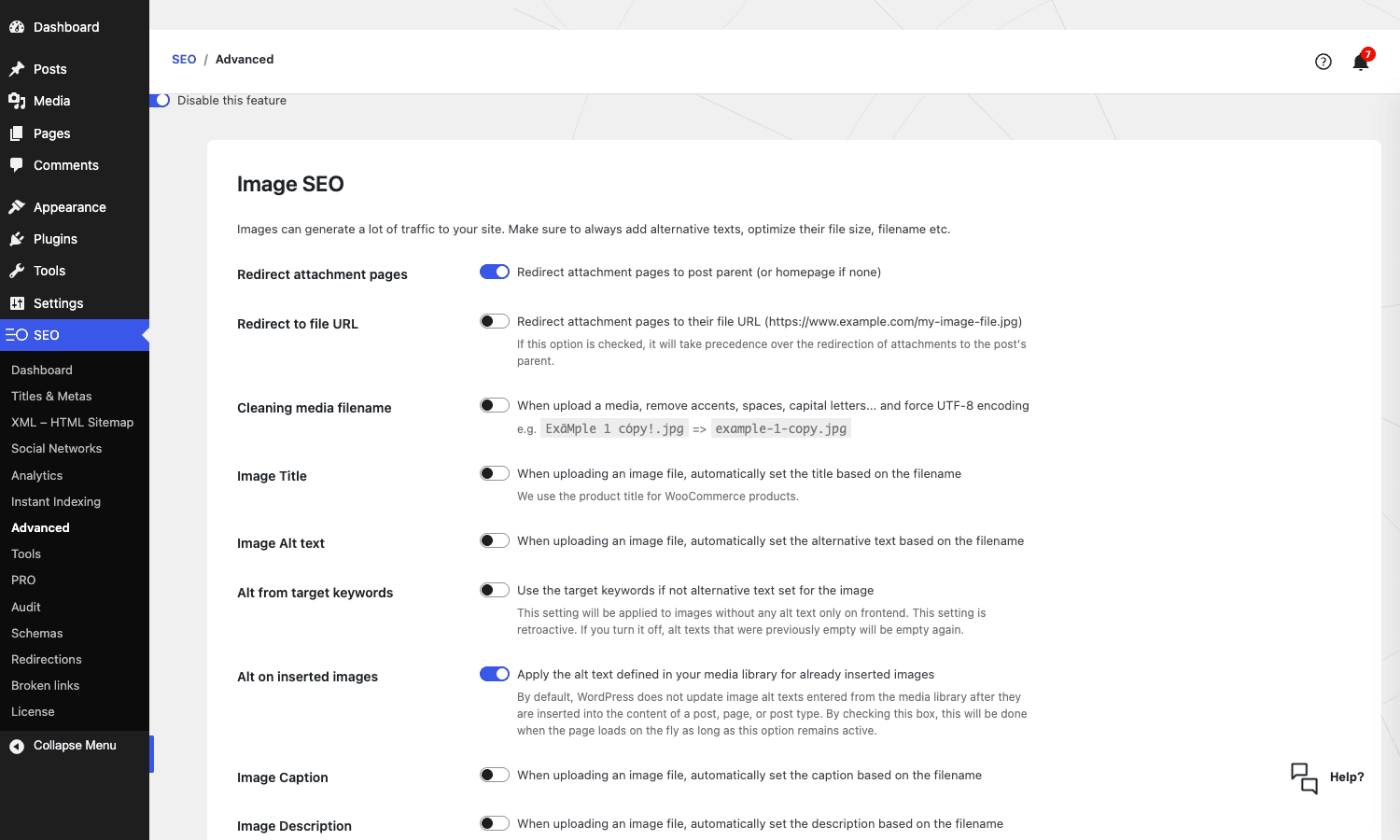
Task: Open Posts in the admin menu
Action: click(75, 69)
